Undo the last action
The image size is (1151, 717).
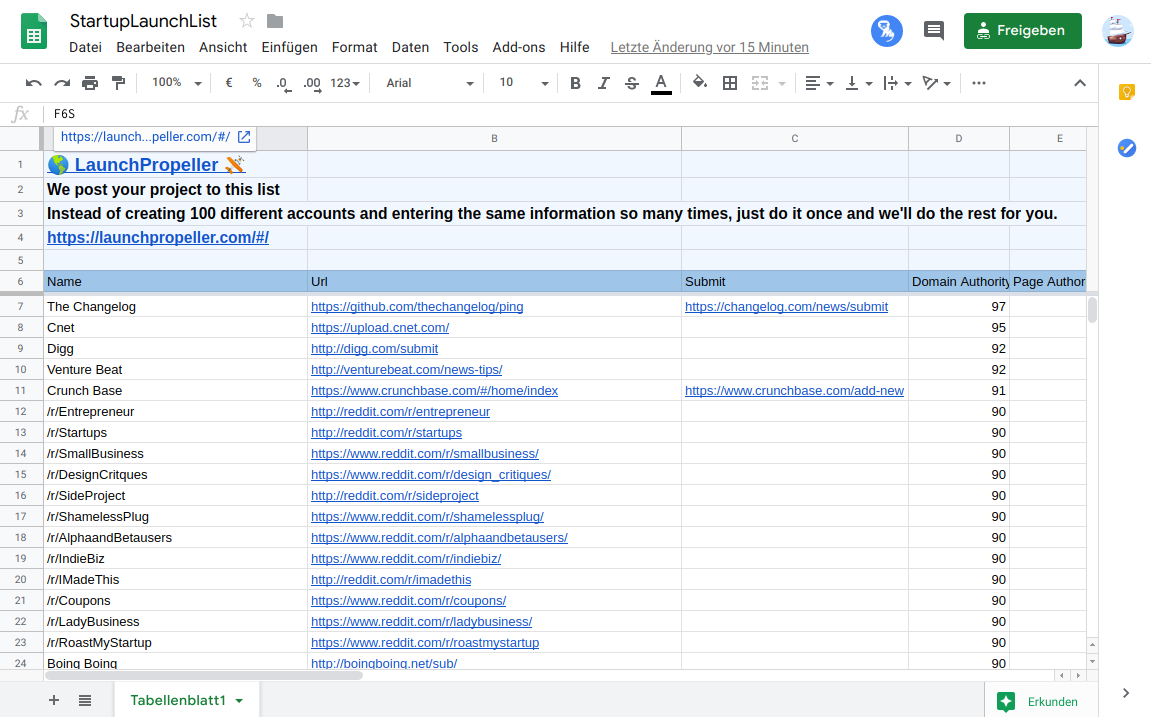tap(34, 83)
